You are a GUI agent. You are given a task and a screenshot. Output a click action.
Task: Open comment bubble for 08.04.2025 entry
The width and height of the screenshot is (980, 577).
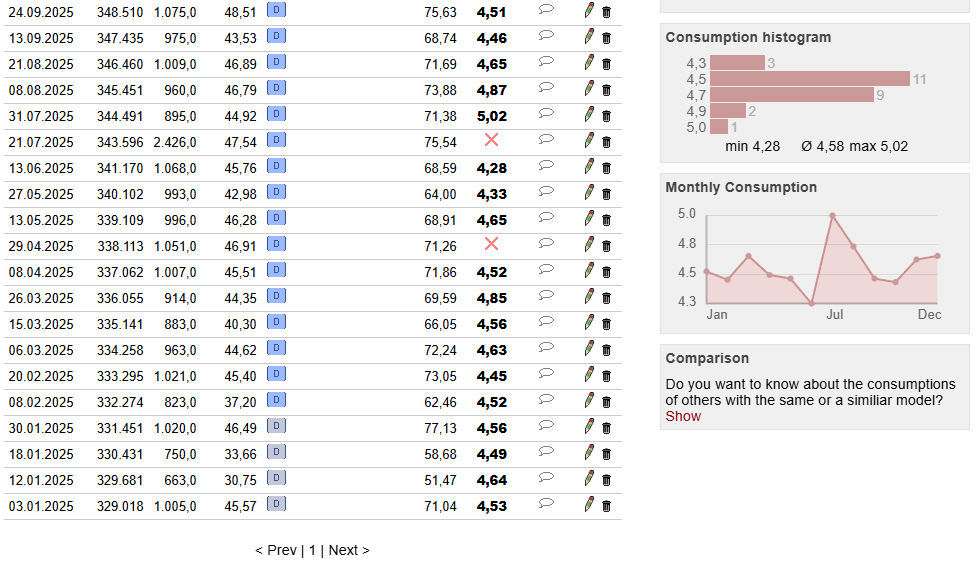[x=546, y=269]
